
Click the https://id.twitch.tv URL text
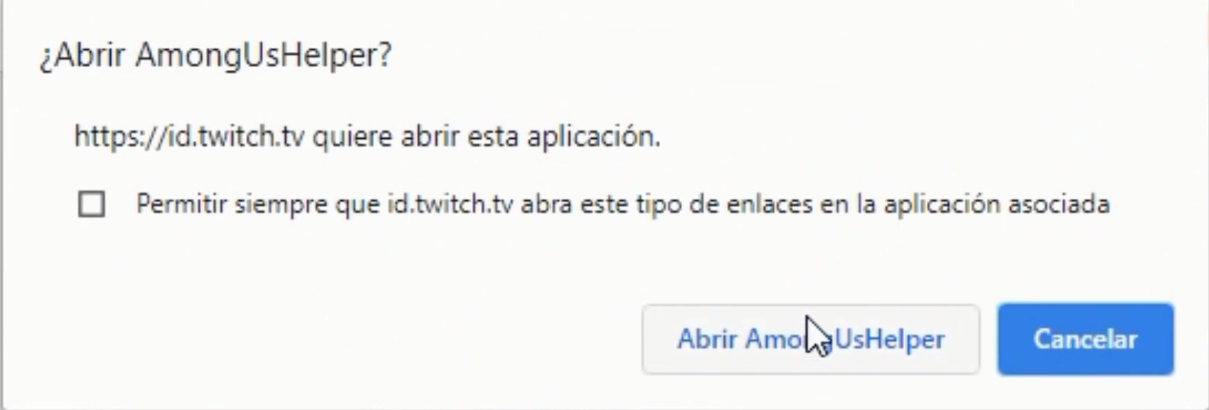pos(190,136)
